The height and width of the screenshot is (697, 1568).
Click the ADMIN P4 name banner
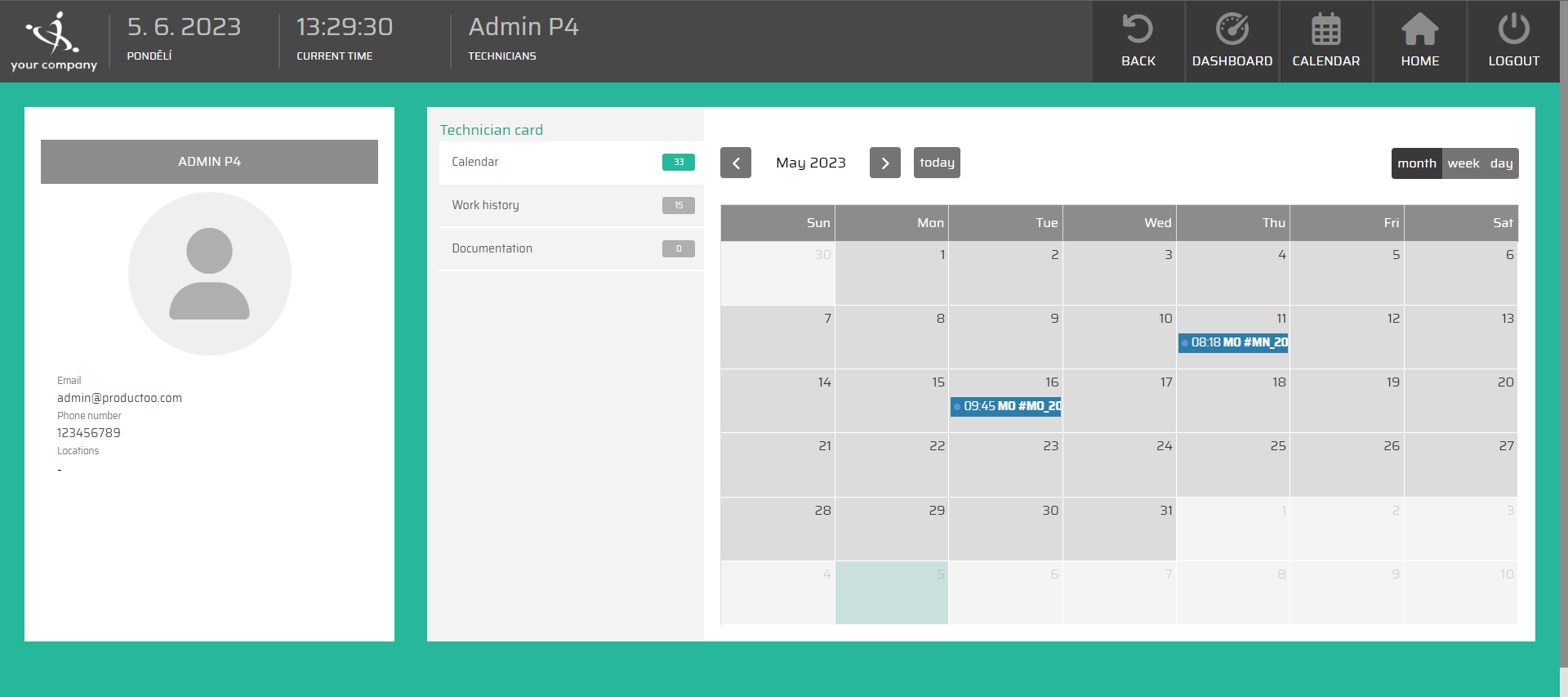[x=209, y=162]
